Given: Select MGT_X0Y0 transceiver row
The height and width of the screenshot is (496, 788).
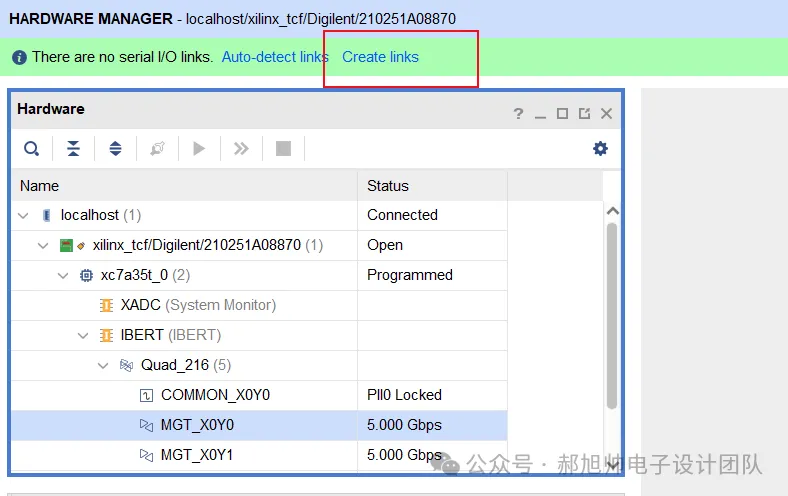Looking at the screenshot, I should pos(197,425).
